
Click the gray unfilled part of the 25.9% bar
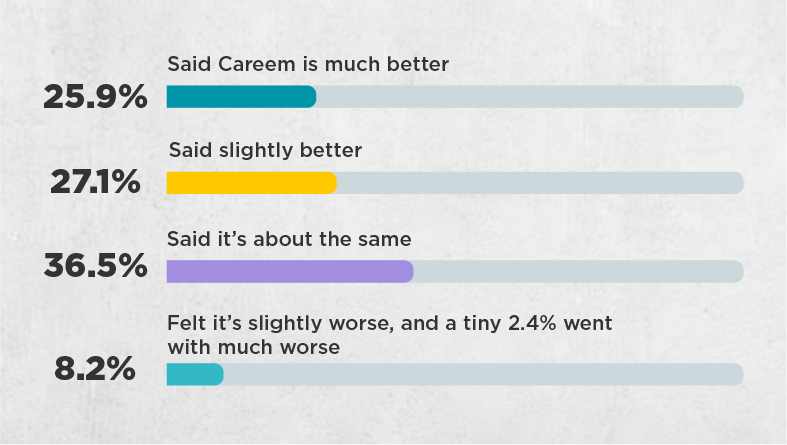(x=530, y=97)
